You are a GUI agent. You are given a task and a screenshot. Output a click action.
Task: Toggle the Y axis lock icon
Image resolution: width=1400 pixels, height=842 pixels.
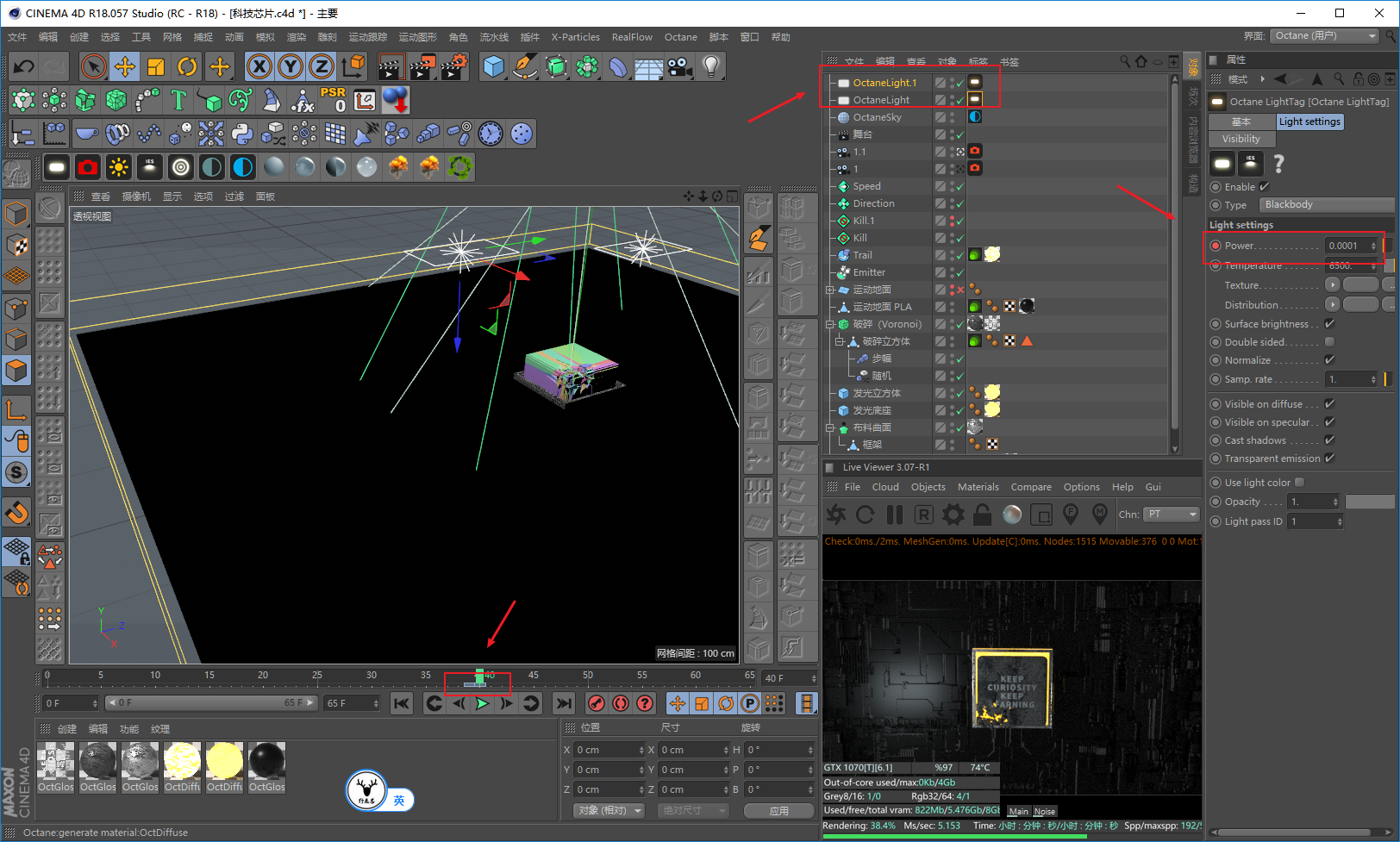point(291,66)
